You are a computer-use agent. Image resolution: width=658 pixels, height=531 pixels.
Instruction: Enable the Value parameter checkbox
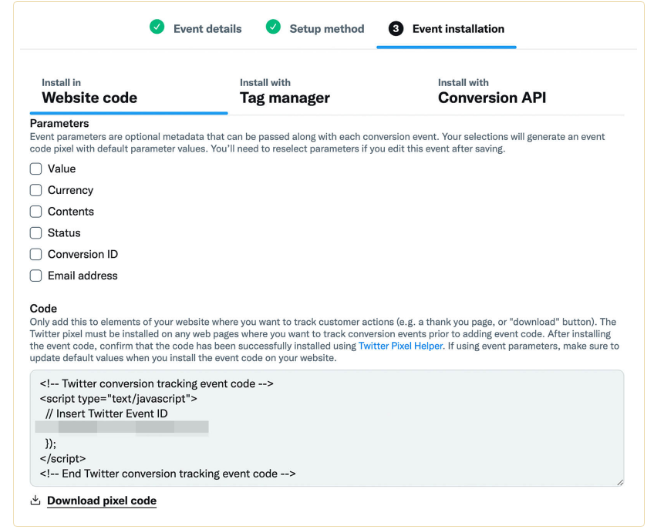click(x=36, y=169)
